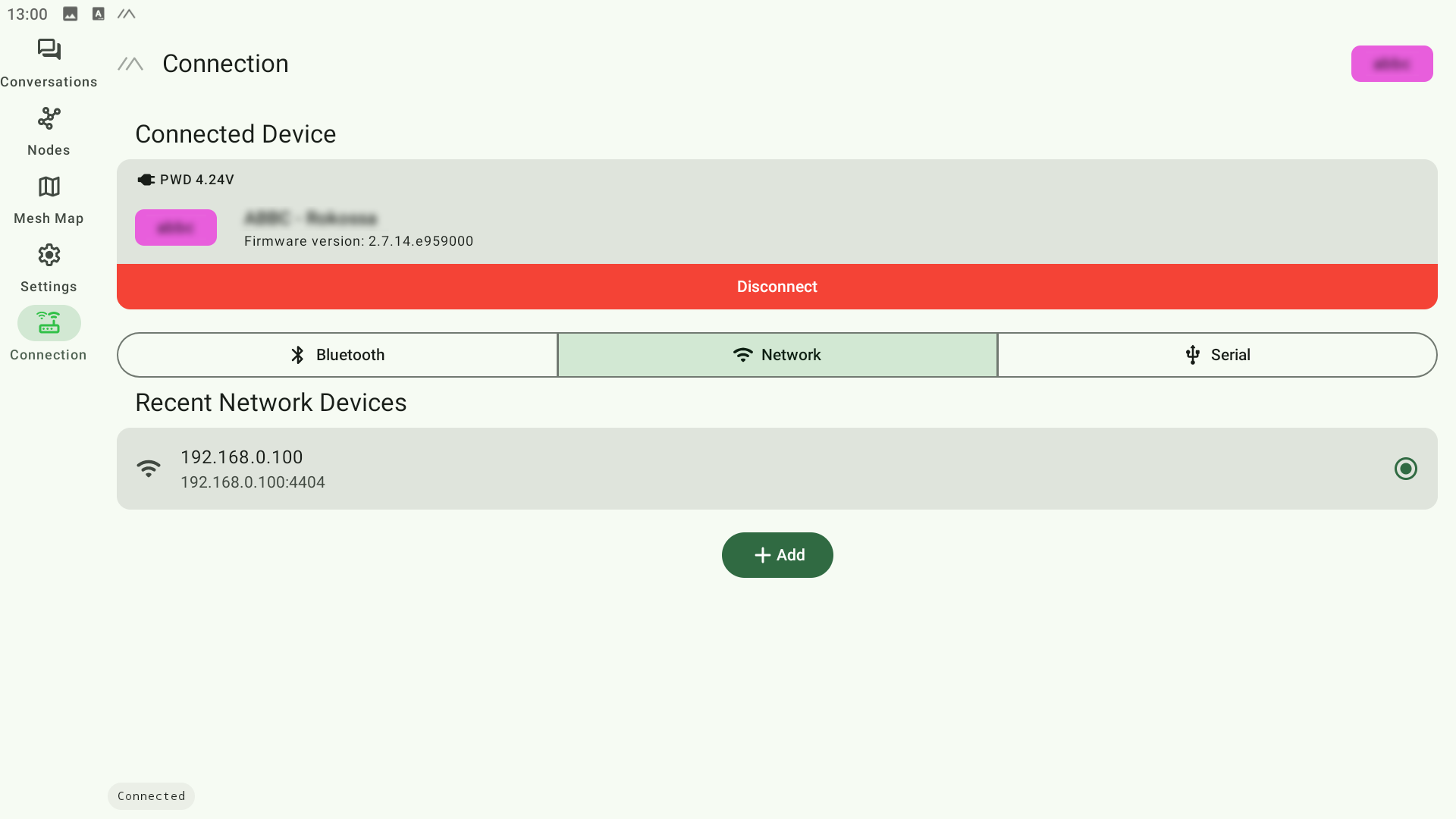1456x819 pixels.
Task: Click the Wi-Fi icon beside 192.168.0.100
Action: point(149,469)
